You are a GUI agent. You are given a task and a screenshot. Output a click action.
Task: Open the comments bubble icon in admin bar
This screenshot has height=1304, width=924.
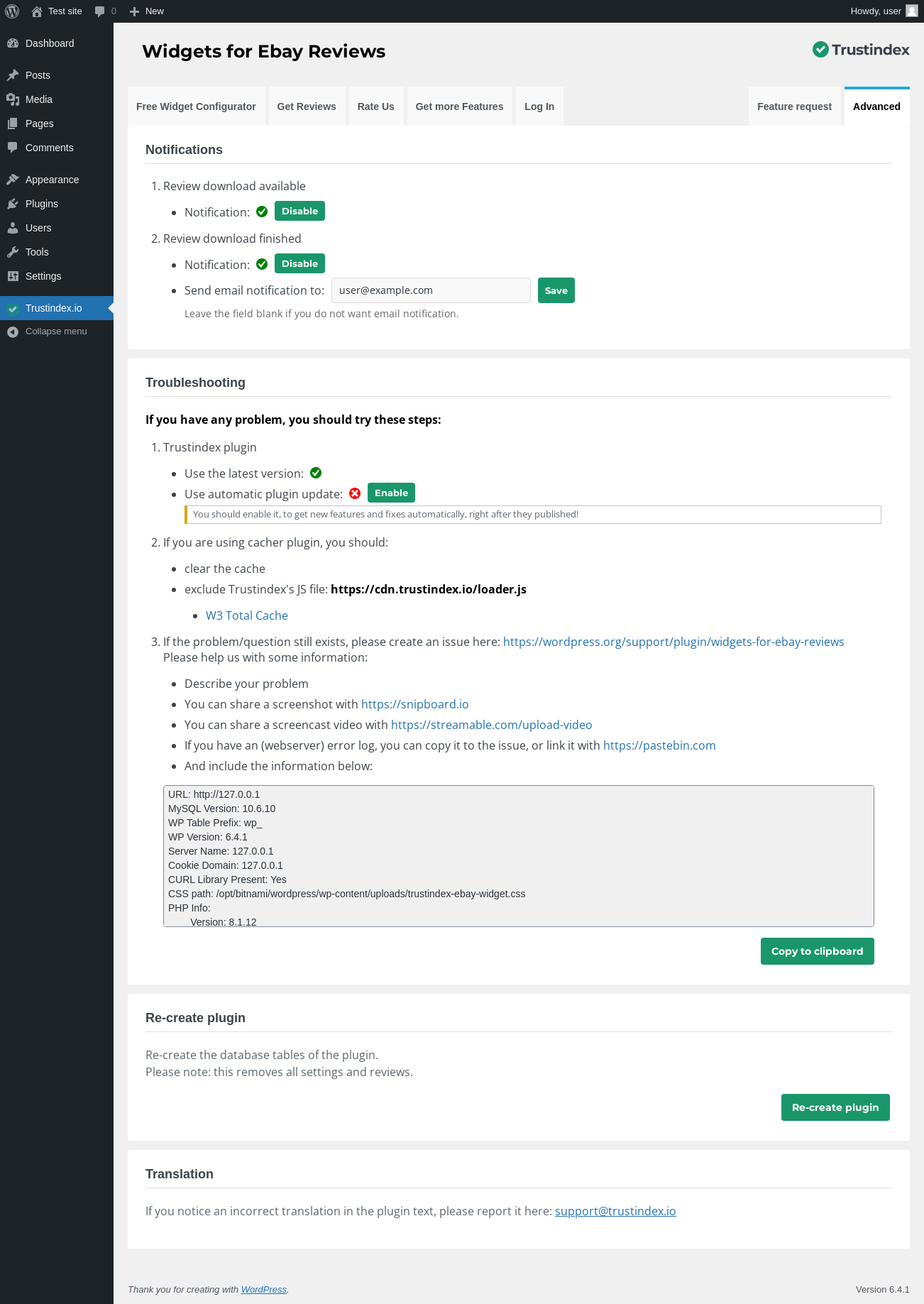(100, 11)
